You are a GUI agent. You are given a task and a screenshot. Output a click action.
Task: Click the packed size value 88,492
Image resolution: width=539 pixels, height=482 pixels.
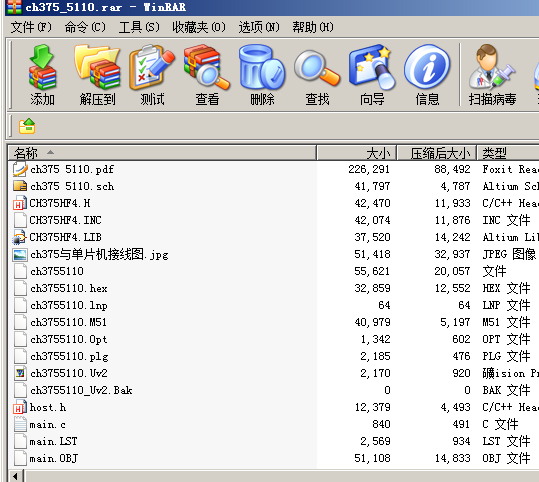tap(452, 169)
